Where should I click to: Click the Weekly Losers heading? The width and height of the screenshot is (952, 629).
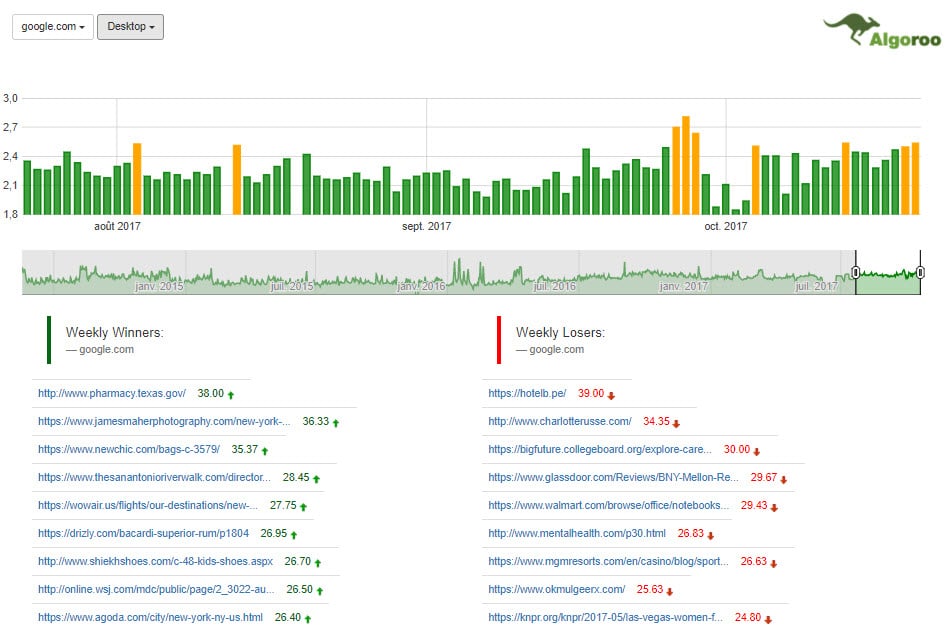560,332
